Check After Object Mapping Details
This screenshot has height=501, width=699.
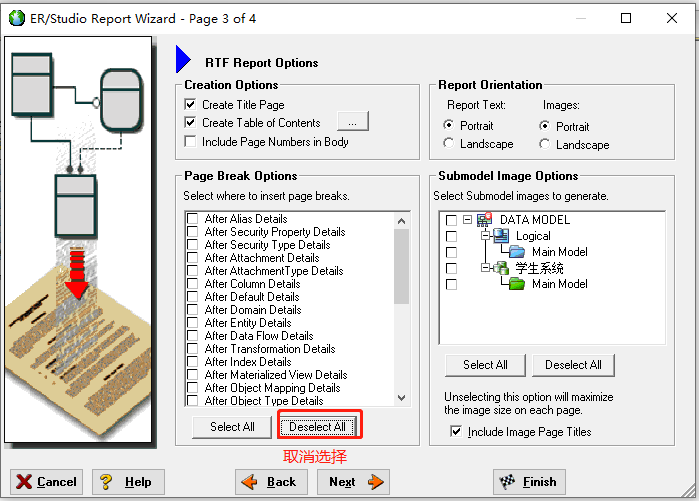click(x=193, y=387)
